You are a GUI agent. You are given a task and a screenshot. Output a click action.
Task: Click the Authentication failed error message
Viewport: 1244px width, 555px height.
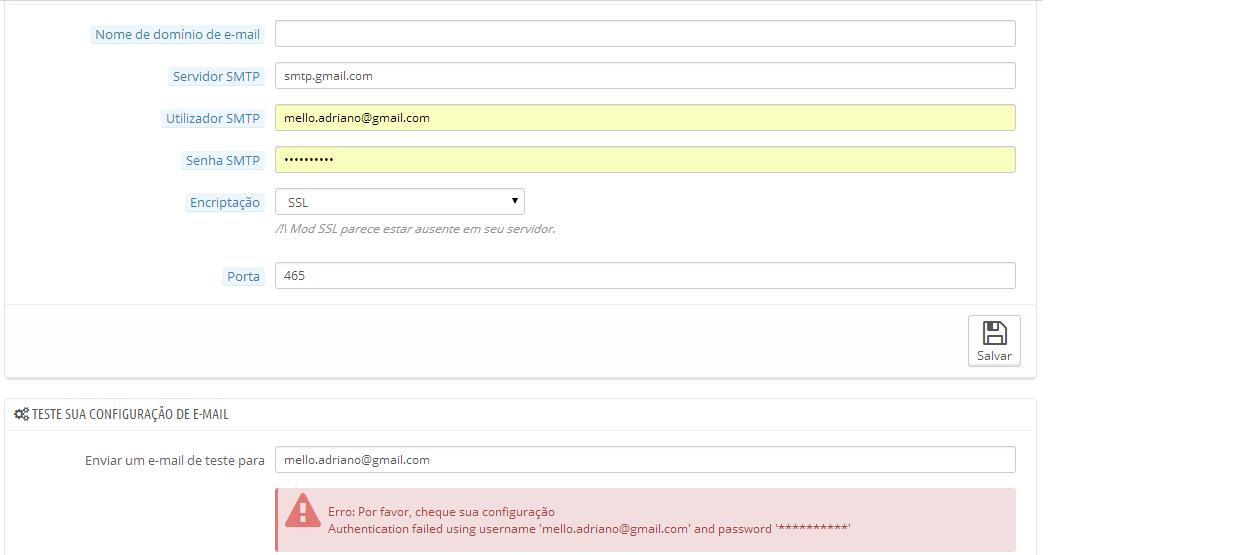pyautogui.click(x=589, y=528)
